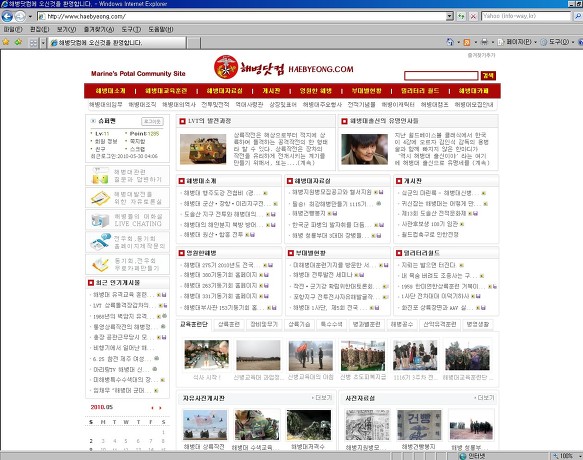Switch to the 특수수색 photo tab

tap(331, 324)
